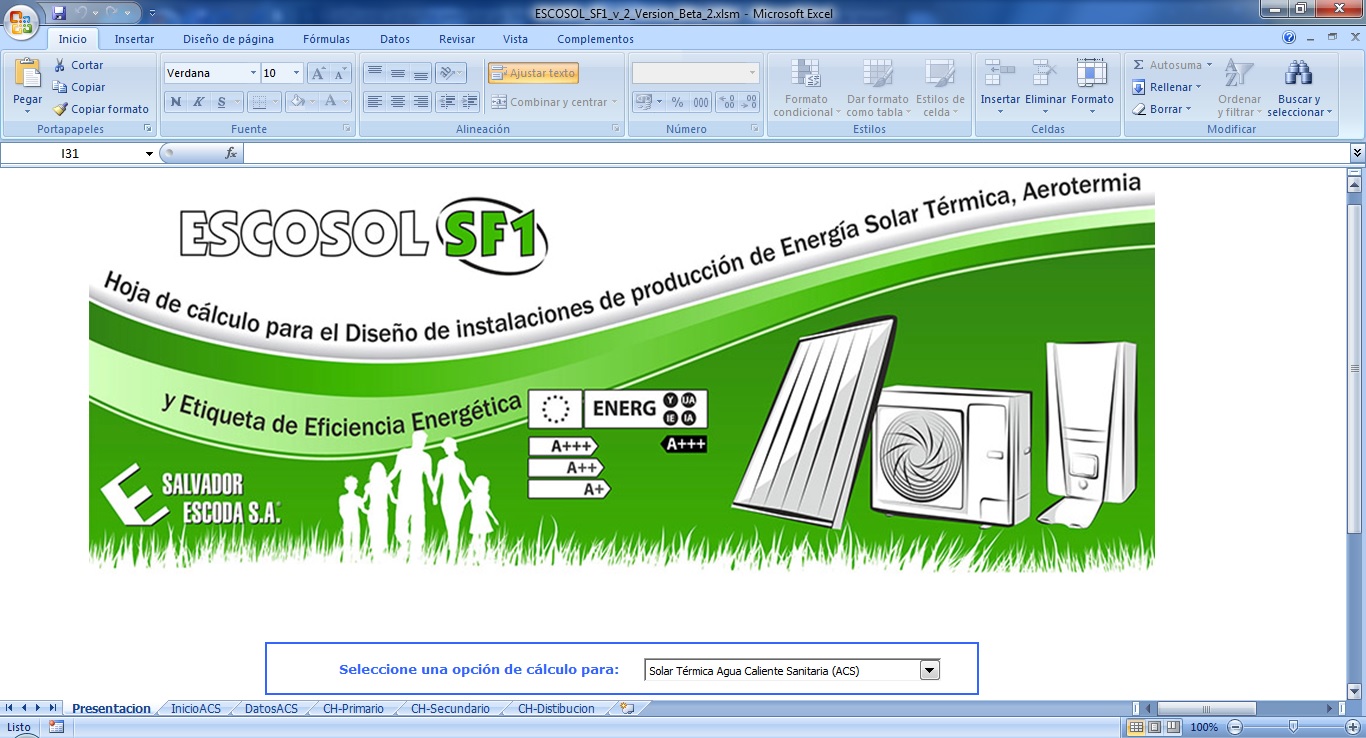
Task: Increase font size with large A
Action: (x=318, y=73)
